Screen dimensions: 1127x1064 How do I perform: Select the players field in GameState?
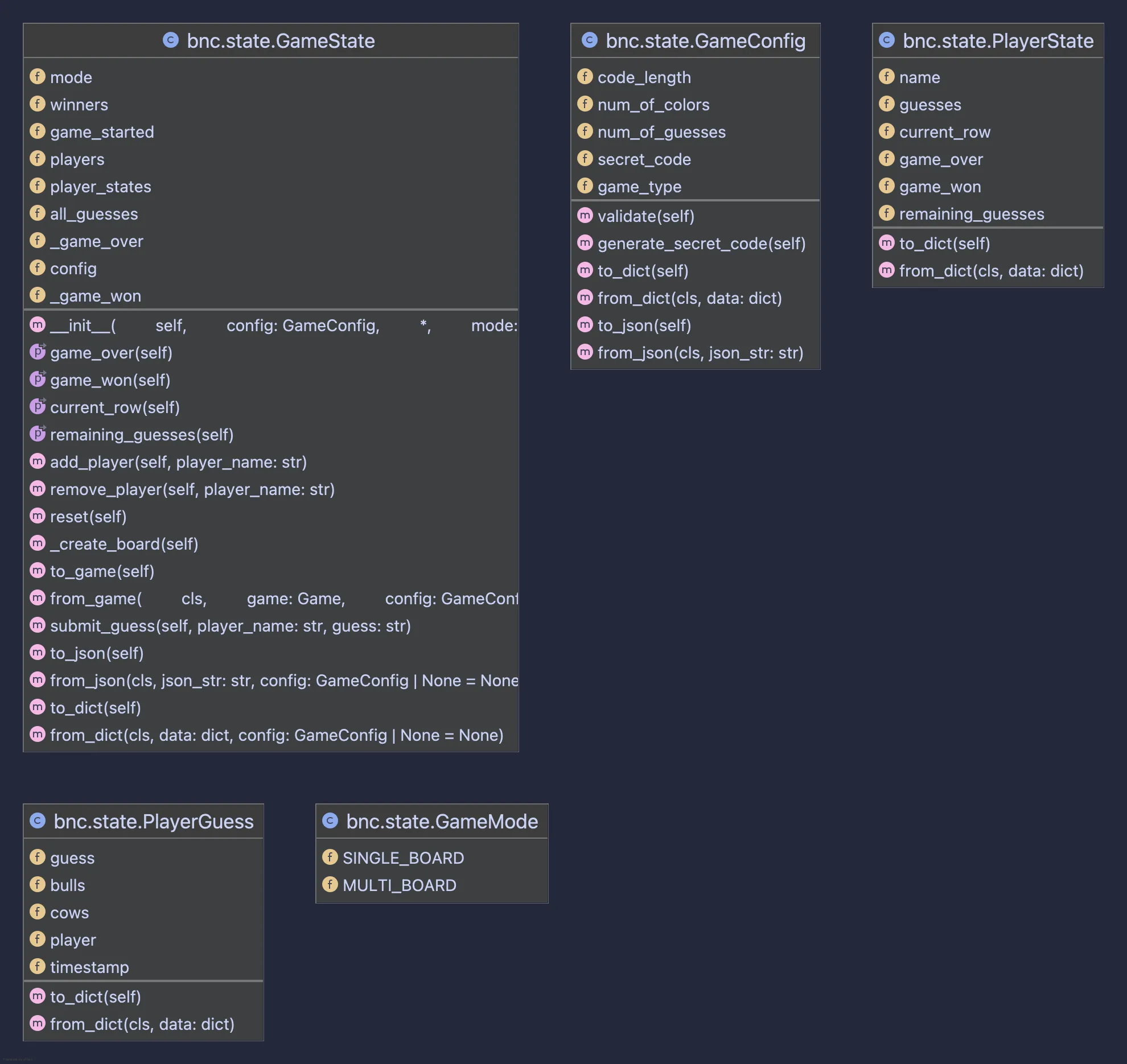pos(77,159)
